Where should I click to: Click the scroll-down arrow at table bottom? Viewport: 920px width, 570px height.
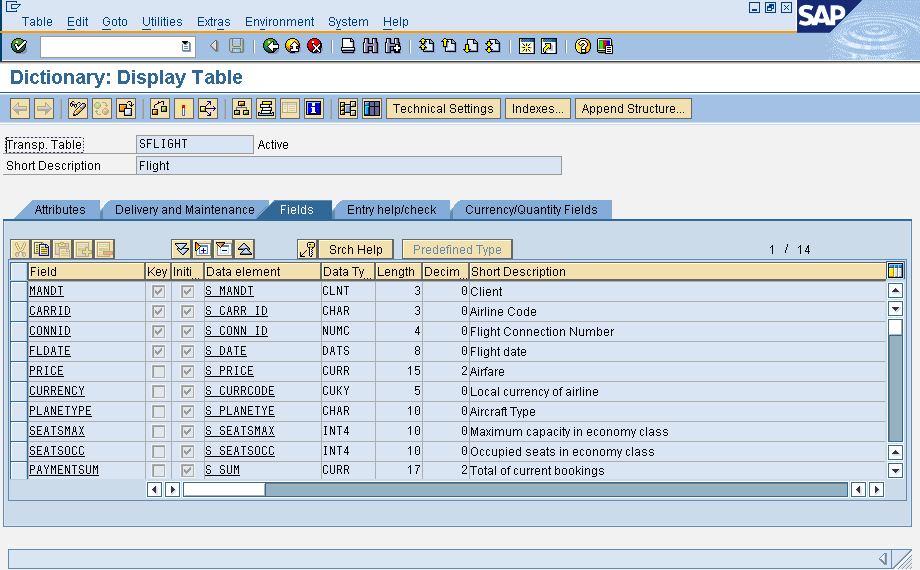click(x=895, y=470)
